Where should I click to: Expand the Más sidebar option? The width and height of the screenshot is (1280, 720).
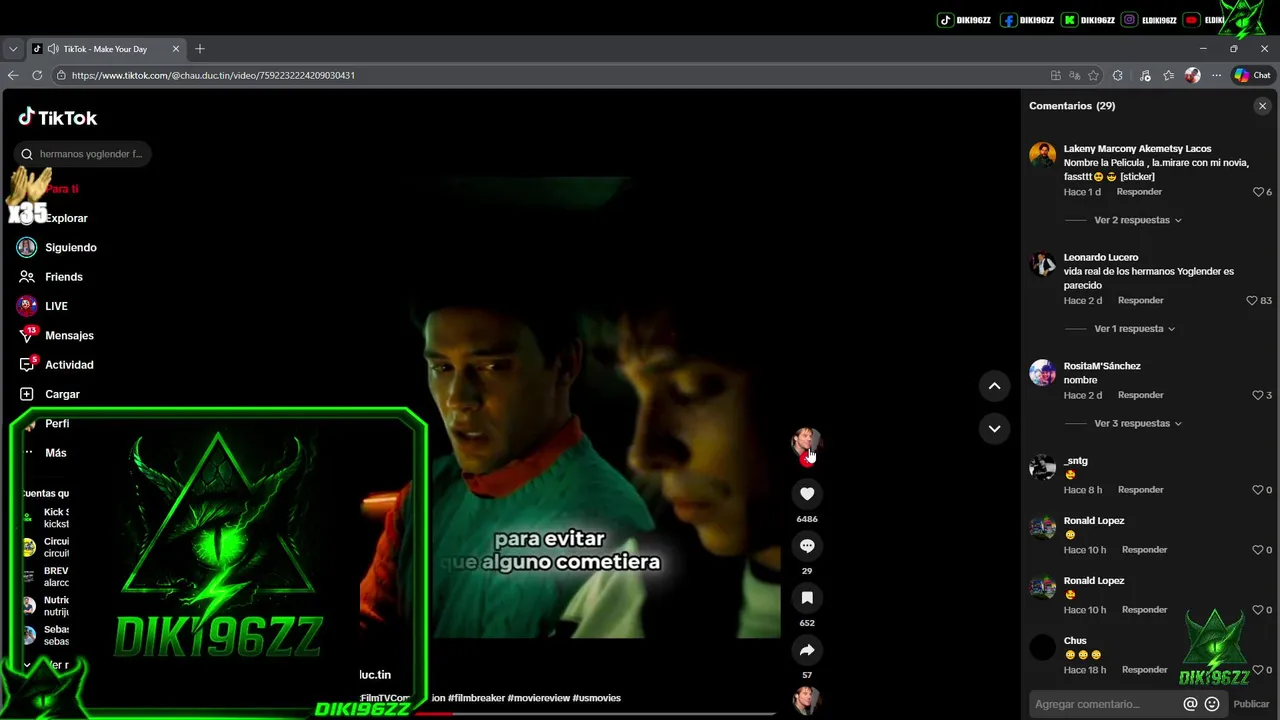(x=44, y=453)
